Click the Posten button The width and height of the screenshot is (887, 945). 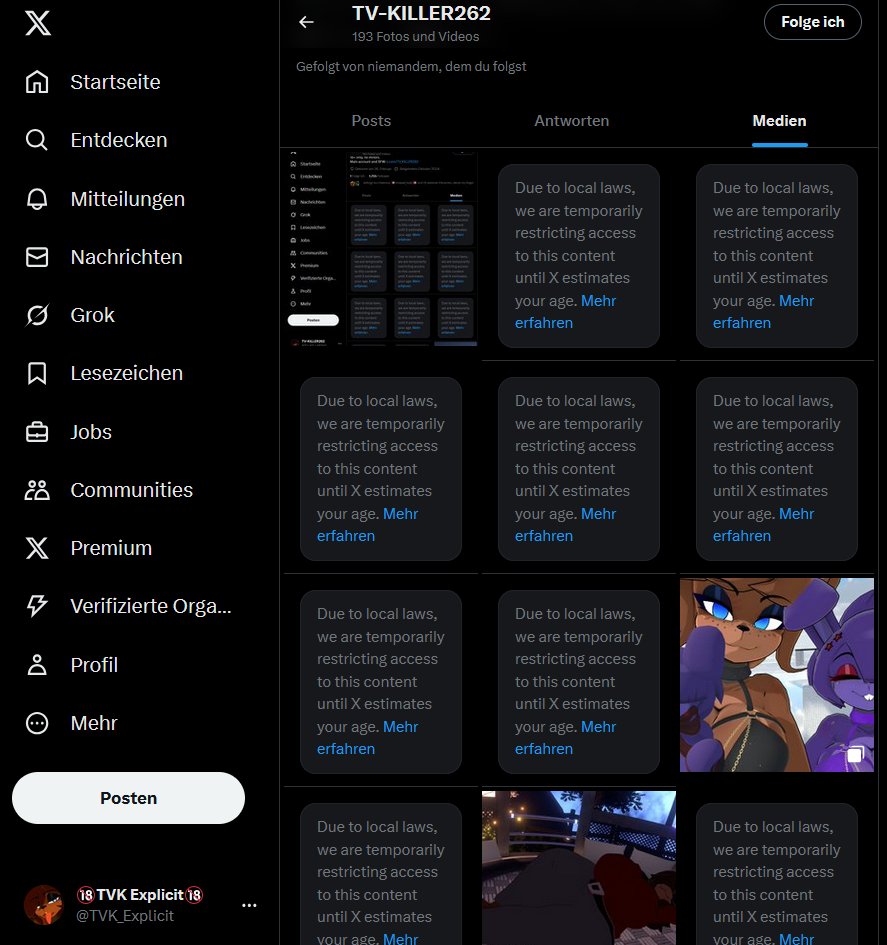coord(128,798)
